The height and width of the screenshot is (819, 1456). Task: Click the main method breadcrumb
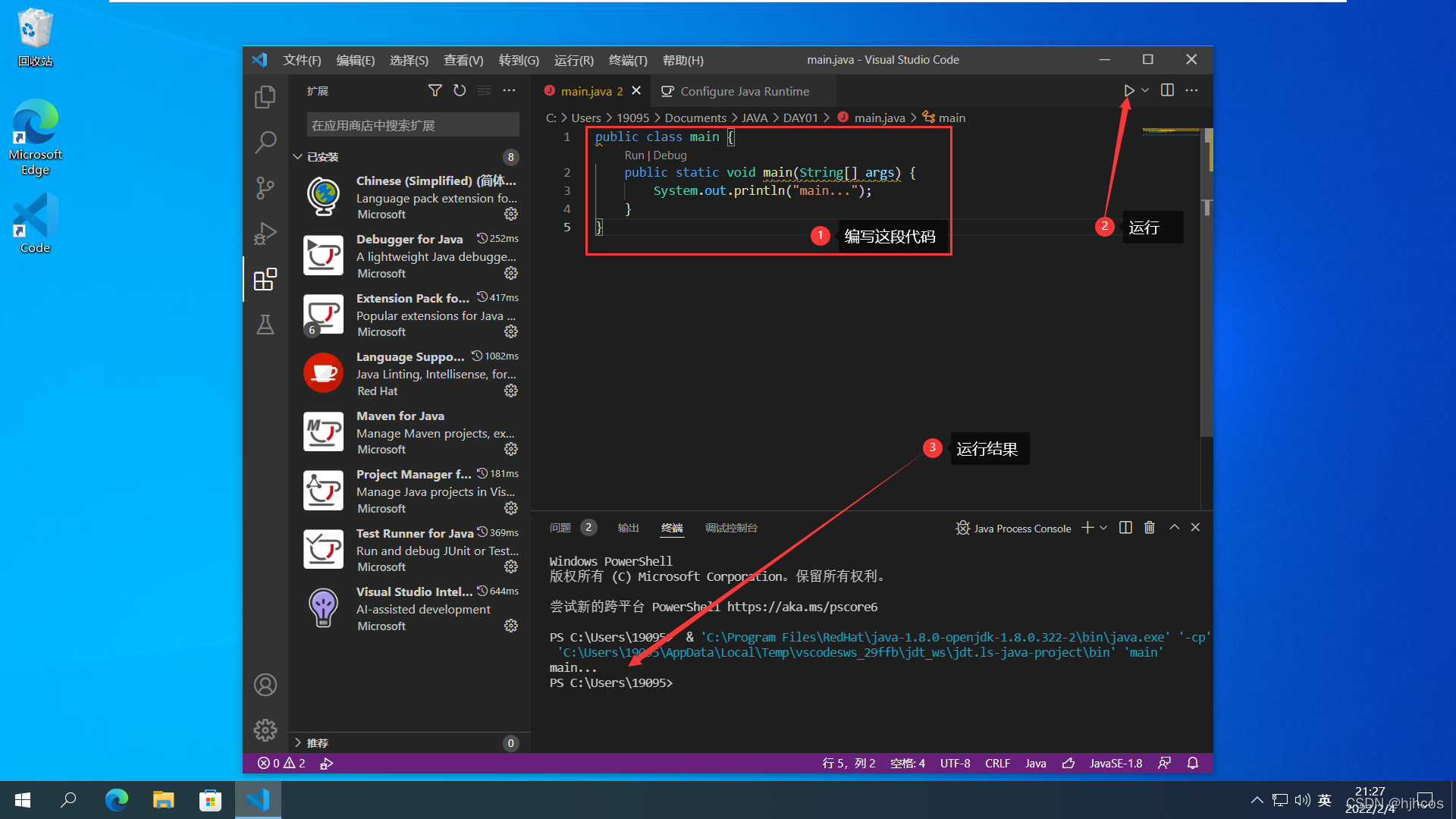[944, 118]
